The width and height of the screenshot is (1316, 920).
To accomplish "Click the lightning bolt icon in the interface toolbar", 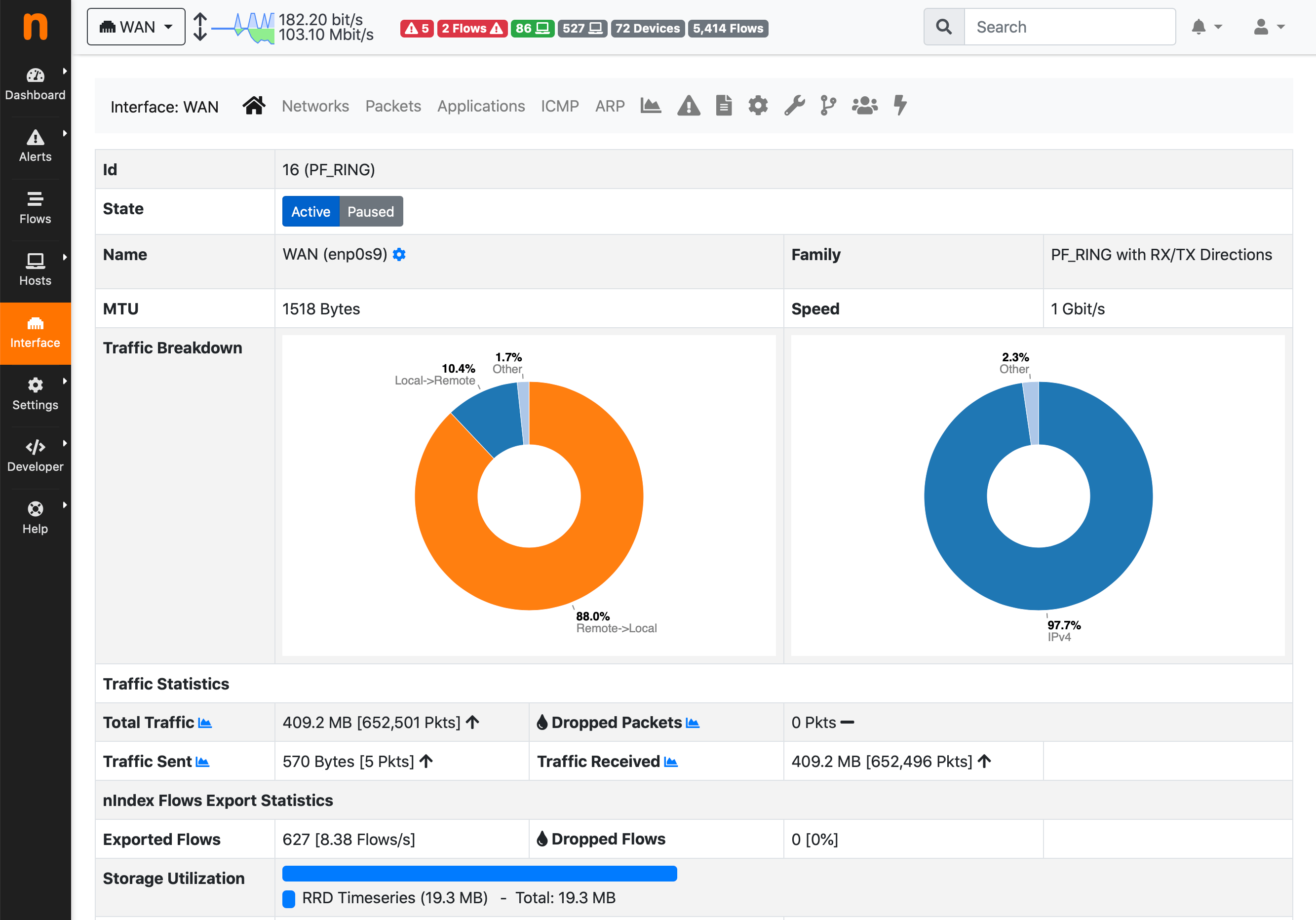I will coord(899,105).
